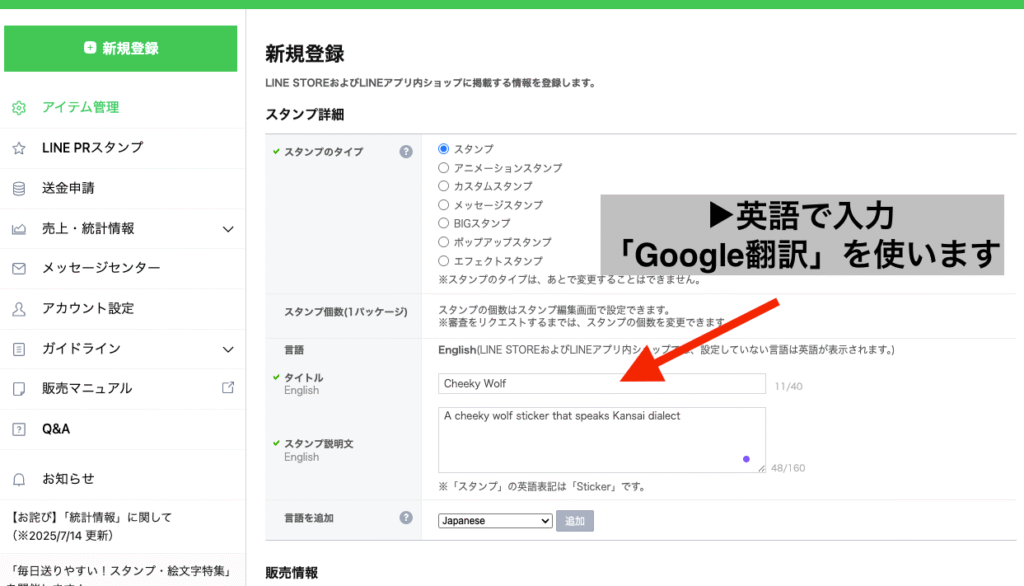1024x586 pixels.
Task: Click the star icon beside LINE PRスタンプ
Action: coord(19,148)
